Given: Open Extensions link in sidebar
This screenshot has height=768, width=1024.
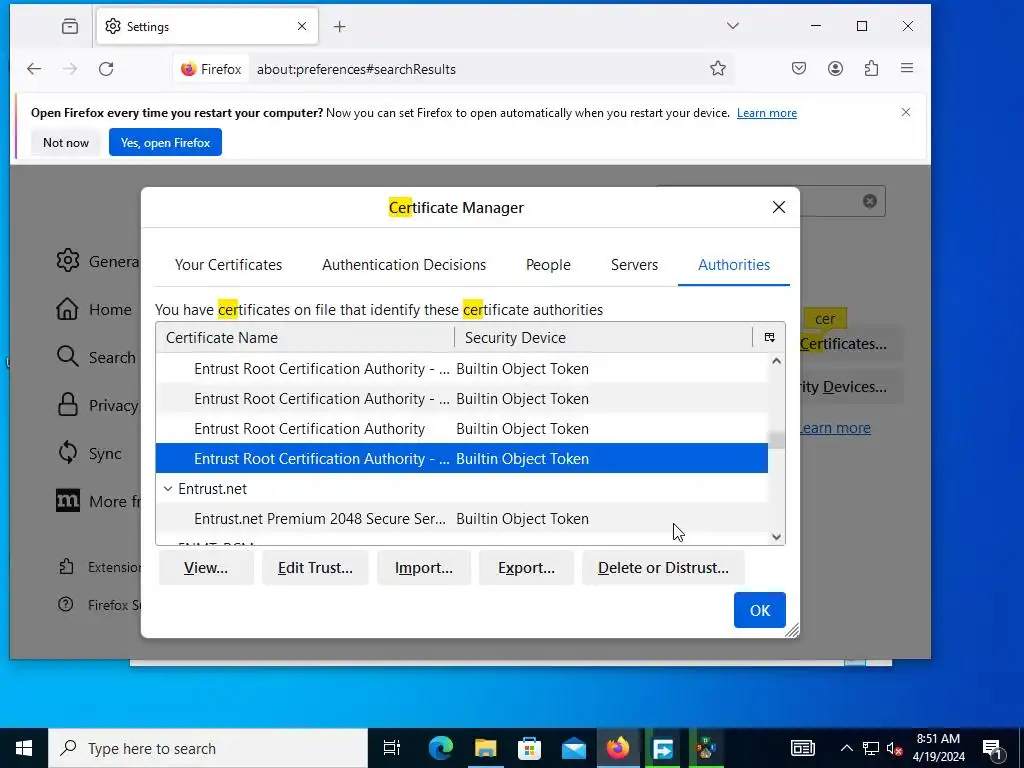Looking at the screenshot, I should click(98, 567).
